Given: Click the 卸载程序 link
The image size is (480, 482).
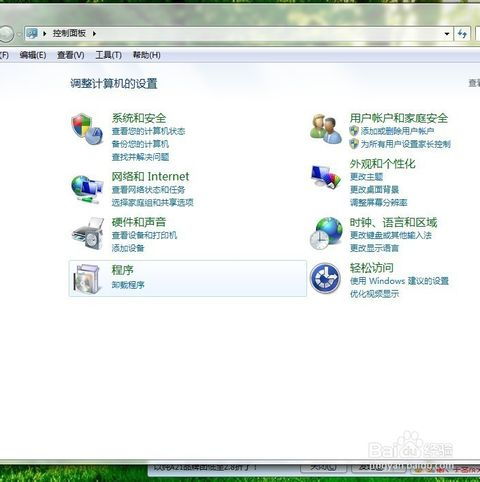Looking at the screenshot, I should click(x=128, y=285).
